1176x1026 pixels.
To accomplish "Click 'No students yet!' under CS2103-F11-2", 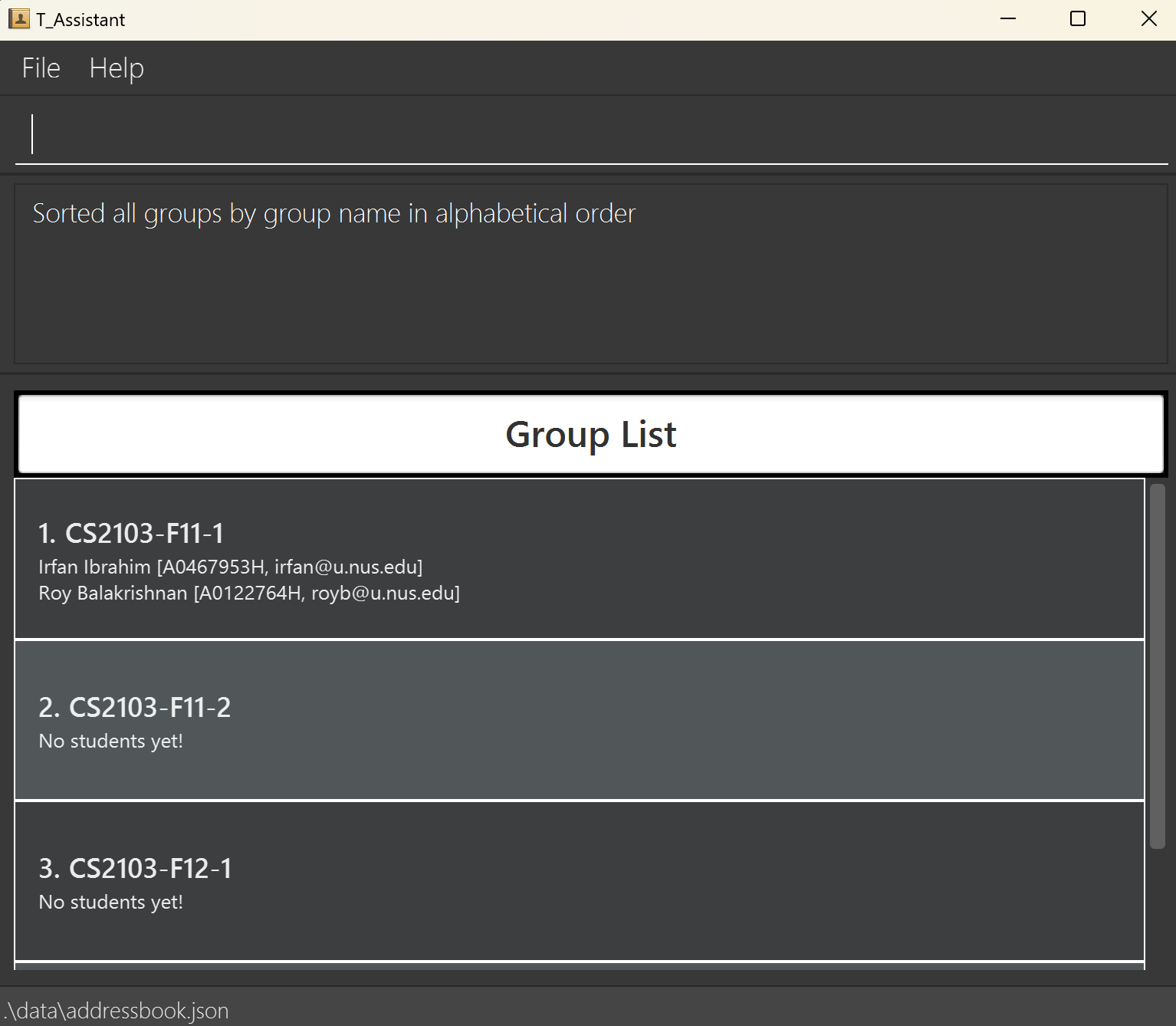I will 111,742.
